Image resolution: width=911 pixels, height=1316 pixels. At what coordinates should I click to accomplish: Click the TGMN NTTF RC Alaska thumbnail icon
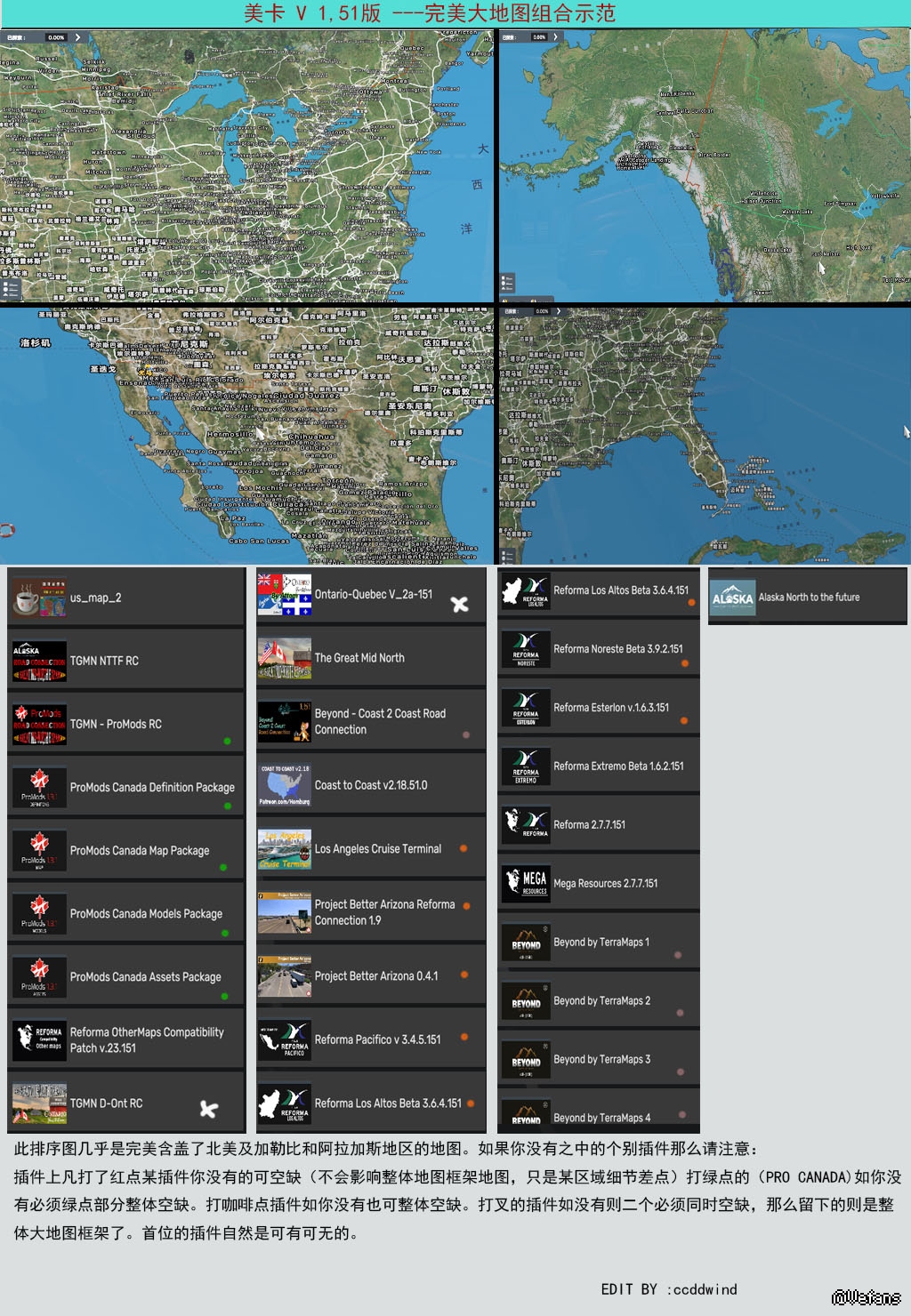39,662
